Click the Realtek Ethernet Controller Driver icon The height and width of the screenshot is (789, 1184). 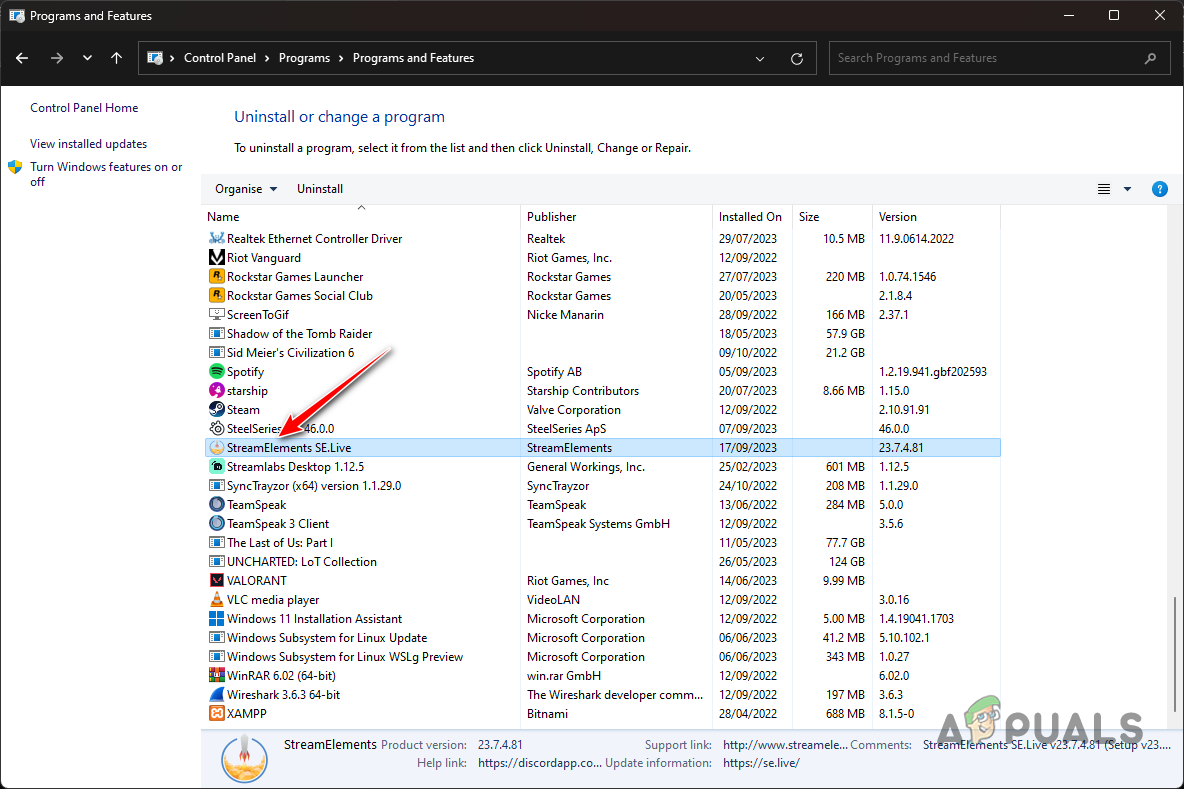(x=217, y=239)
